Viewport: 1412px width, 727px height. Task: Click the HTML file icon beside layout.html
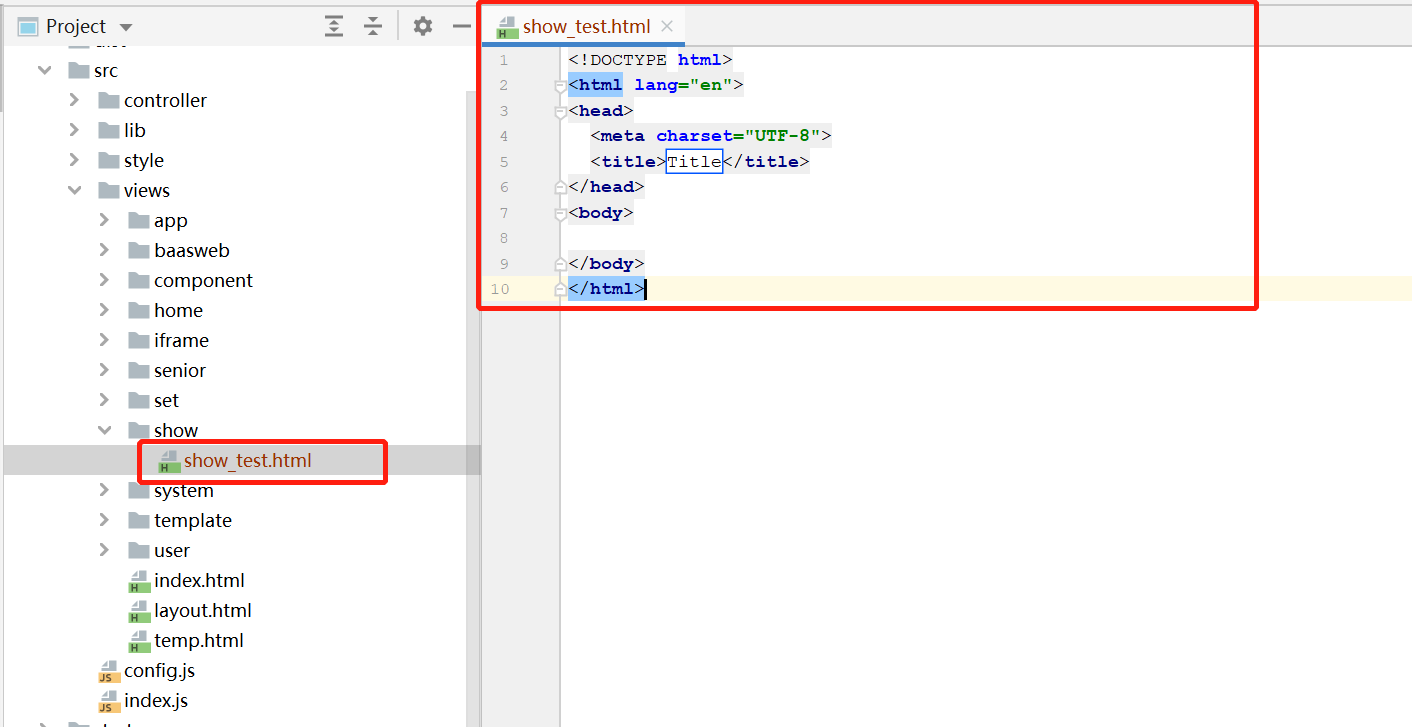pyautogui.click(x=139, y=610)
